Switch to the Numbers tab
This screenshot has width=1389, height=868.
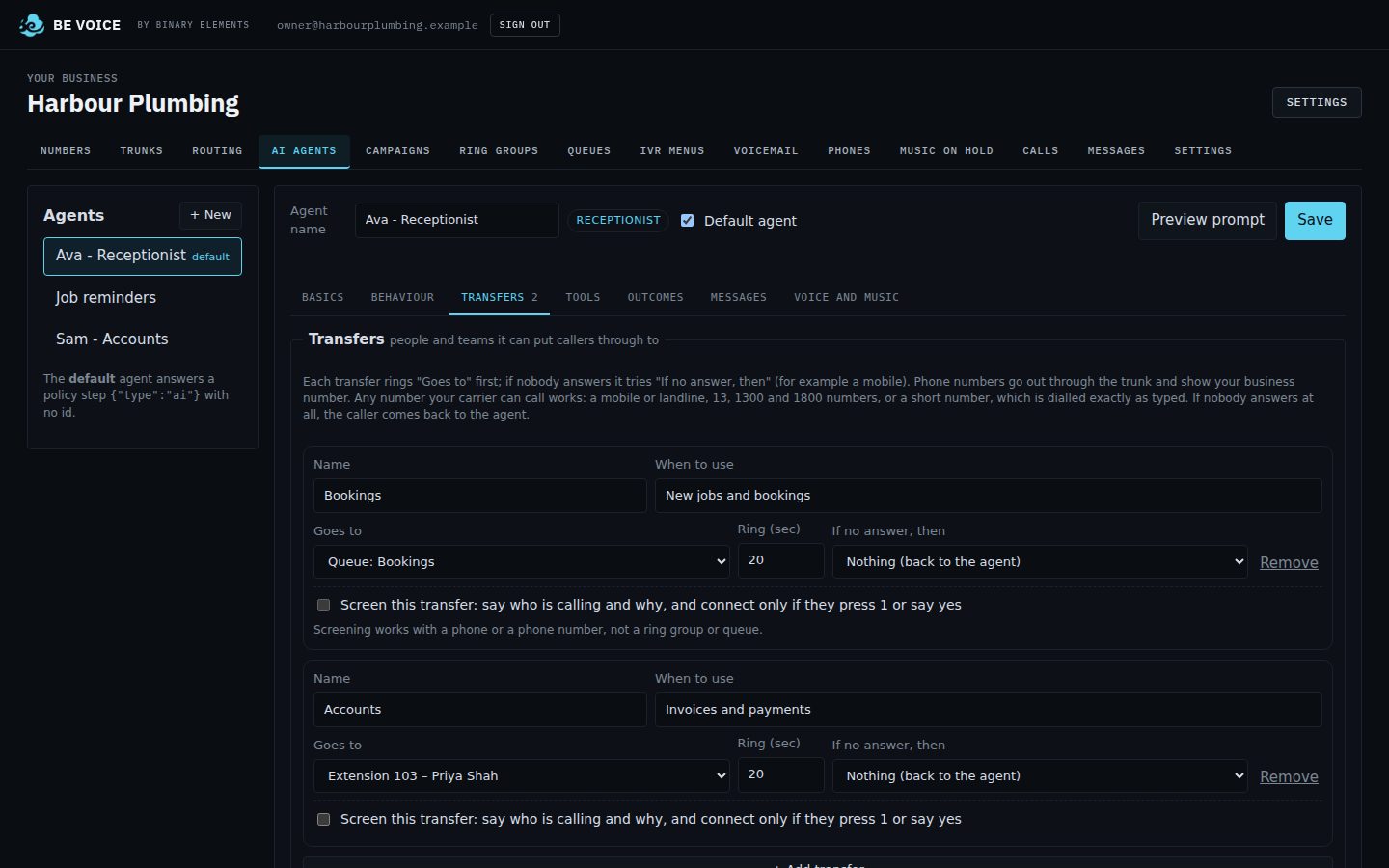(66, 151)
